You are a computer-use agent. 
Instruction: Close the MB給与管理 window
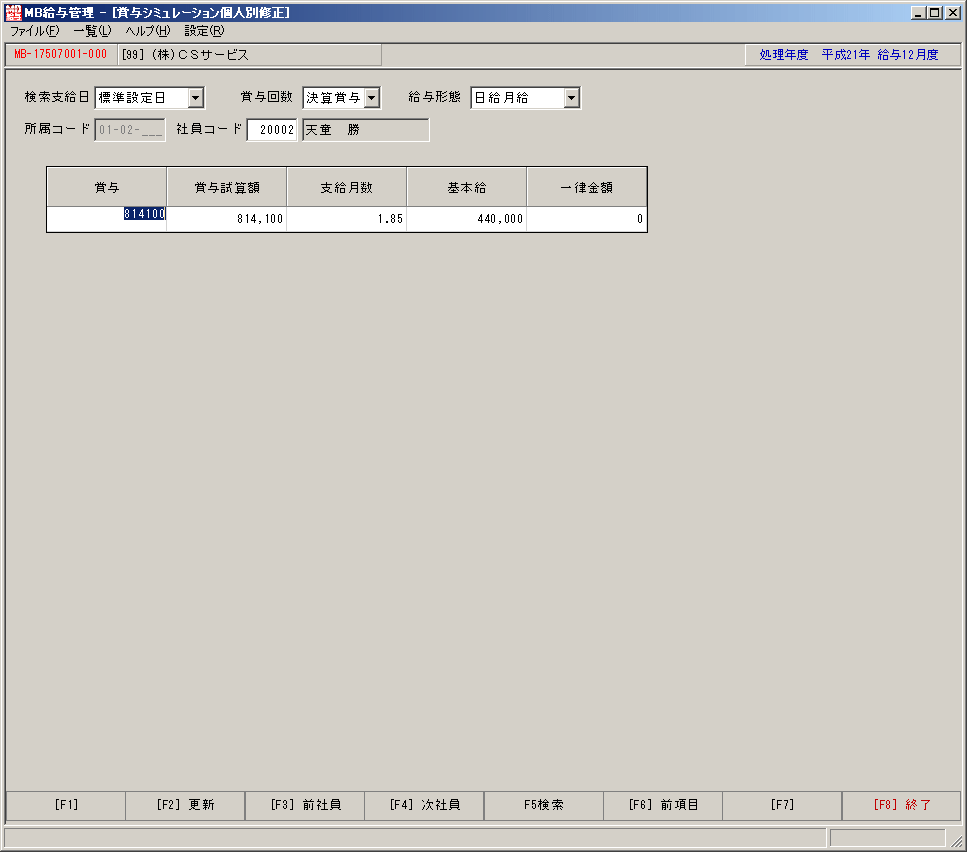tap(953, 12)
